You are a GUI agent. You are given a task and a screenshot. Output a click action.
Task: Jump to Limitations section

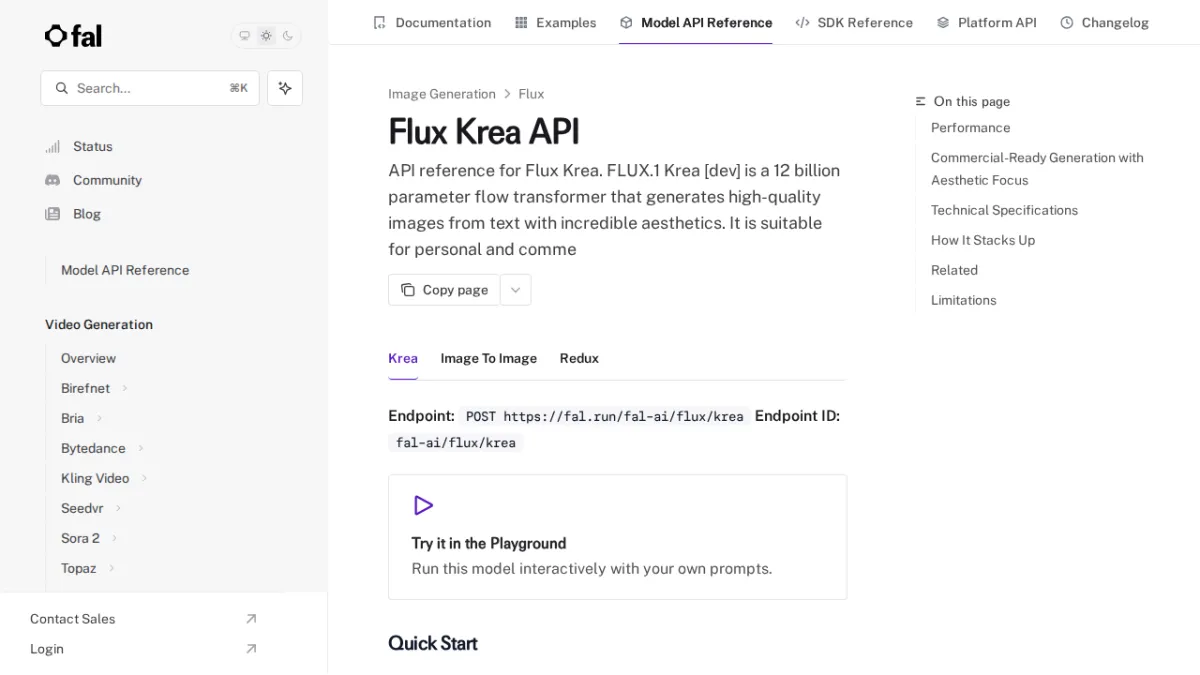click(x=963, y=300)
